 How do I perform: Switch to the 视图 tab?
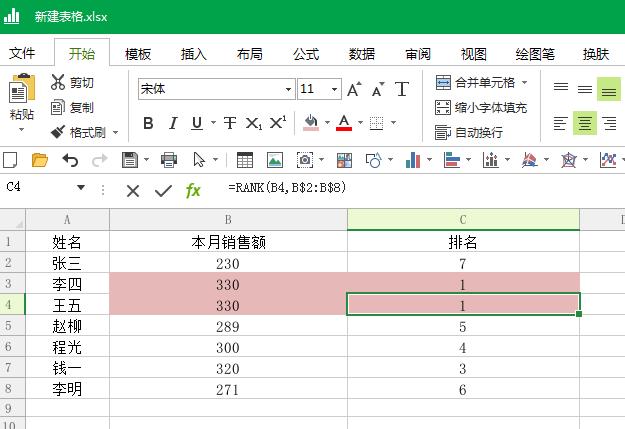[x=474, y=53]
